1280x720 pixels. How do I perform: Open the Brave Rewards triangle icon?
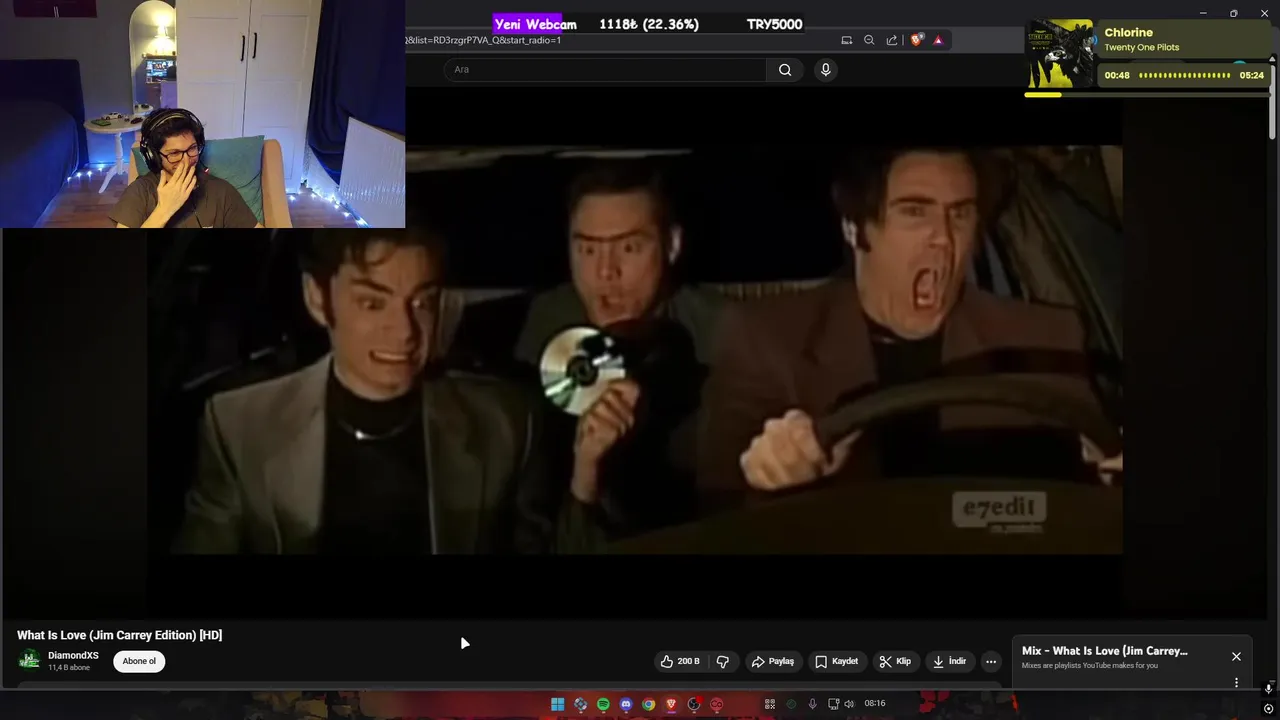coord(938,40)
